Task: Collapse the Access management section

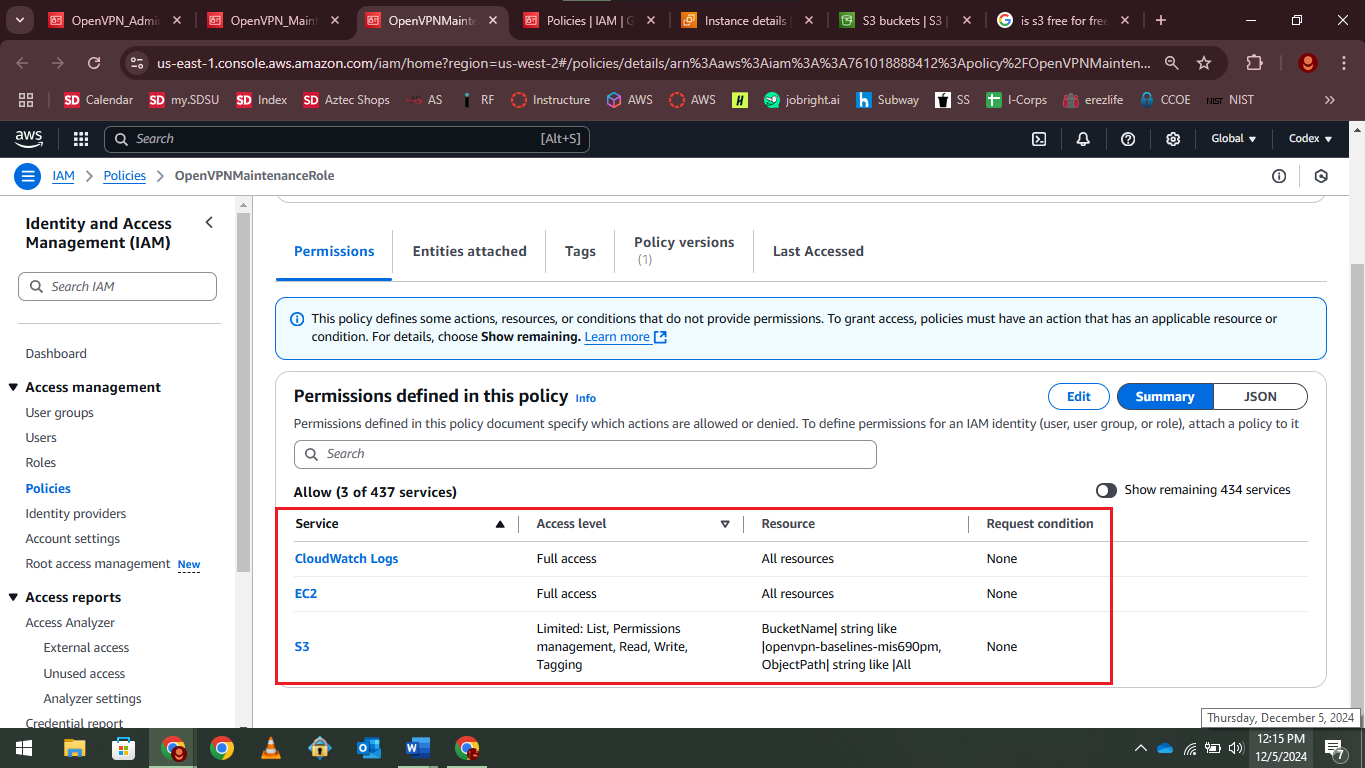Action: click(14, 388)
